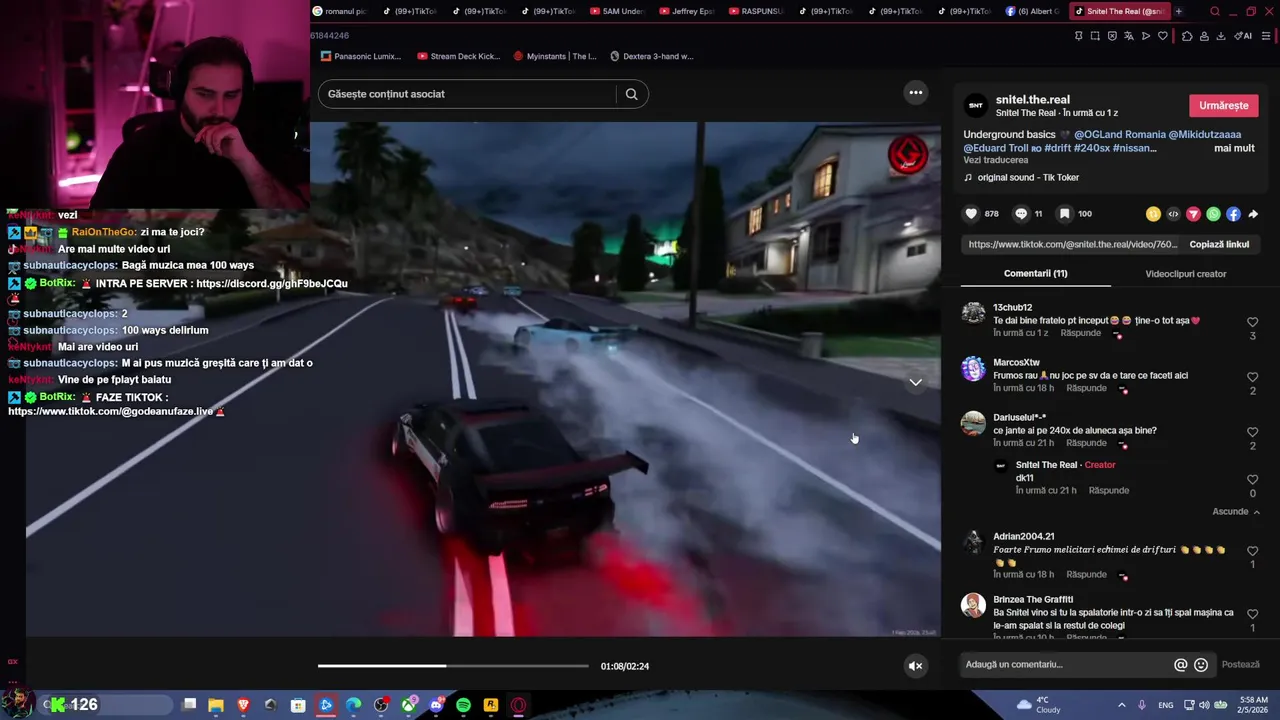Click the 'Găsește conținut asociat' search field
This screenshot has width=1280, height=720.
click(x=467, y=94)
